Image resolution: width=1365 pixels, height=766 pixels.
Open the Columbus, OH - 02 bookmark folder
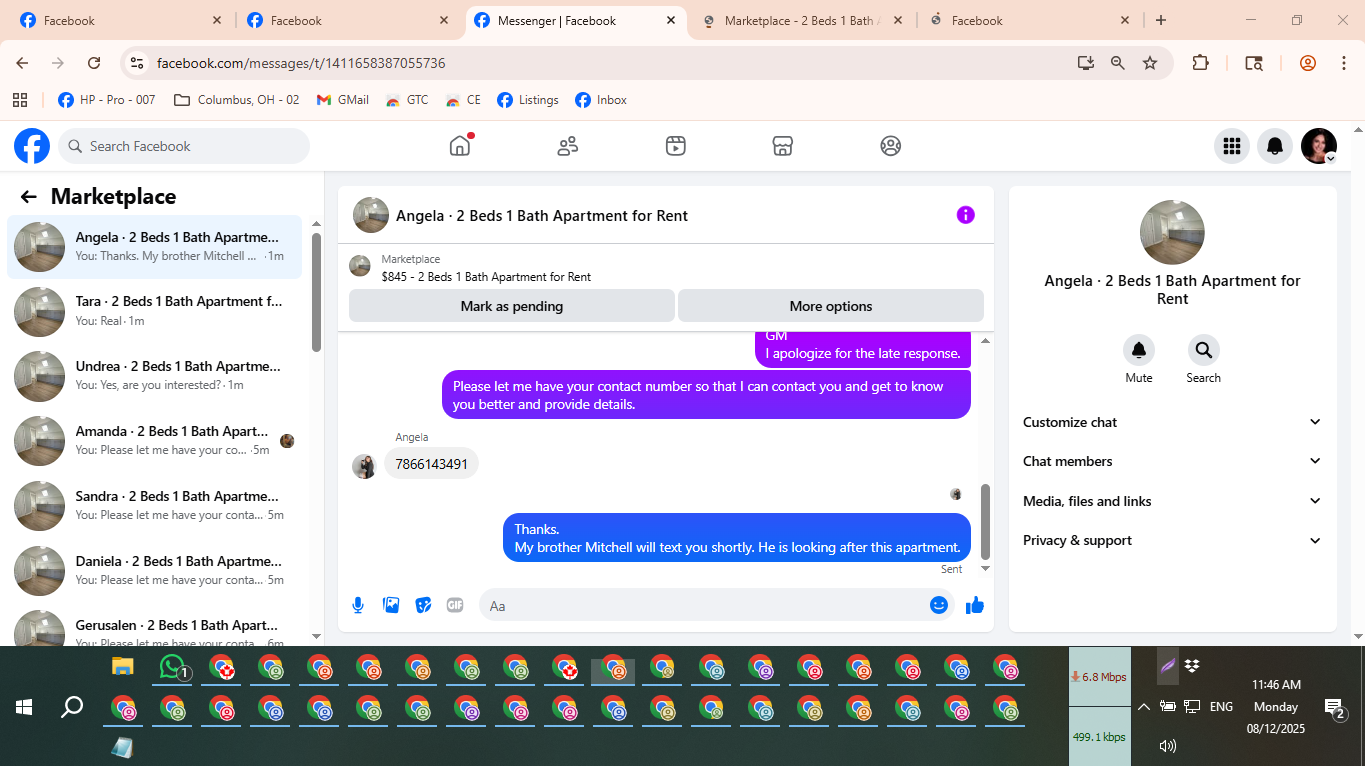(x=237, y=100)
